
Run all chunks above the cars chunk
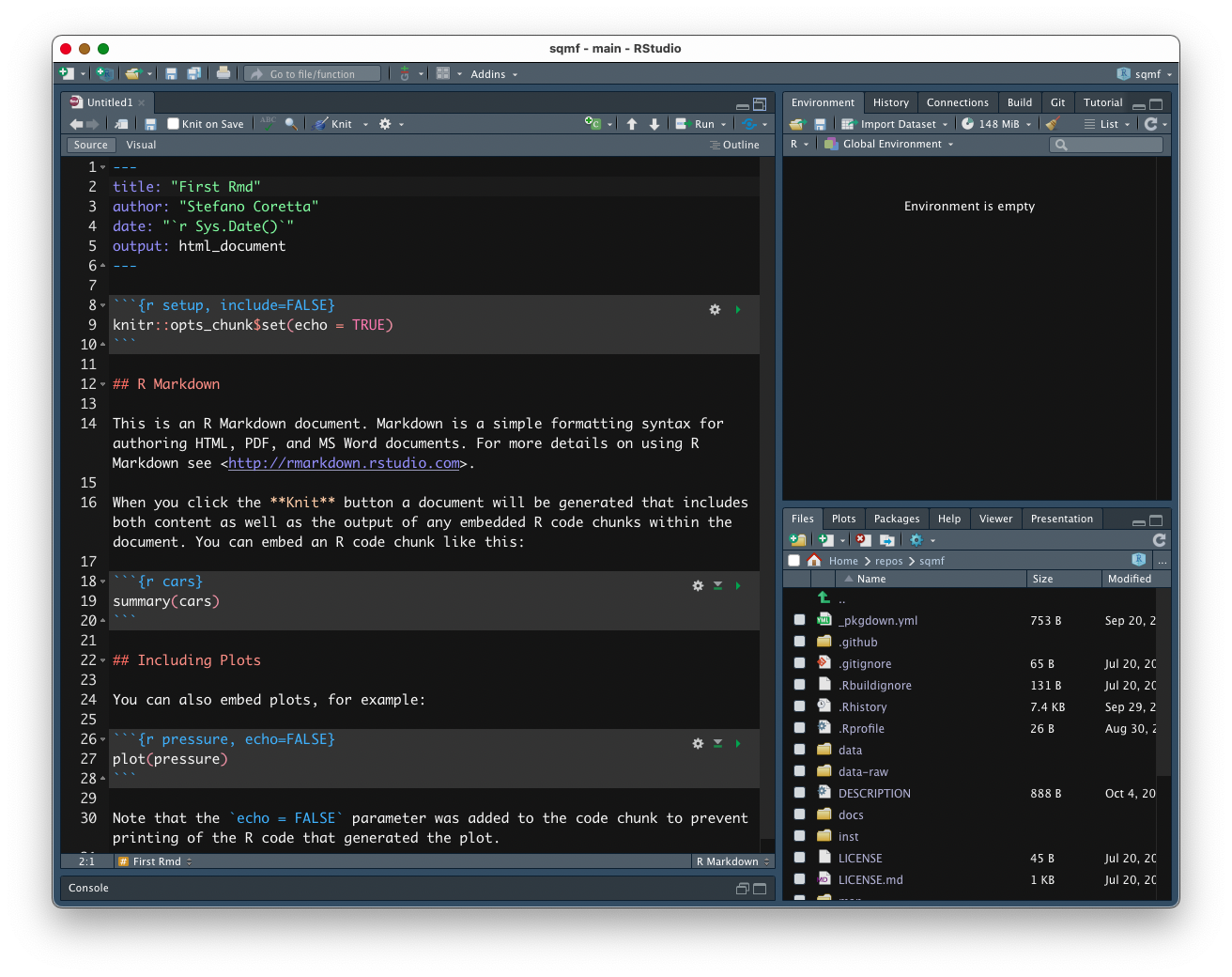tap(717, 585)
